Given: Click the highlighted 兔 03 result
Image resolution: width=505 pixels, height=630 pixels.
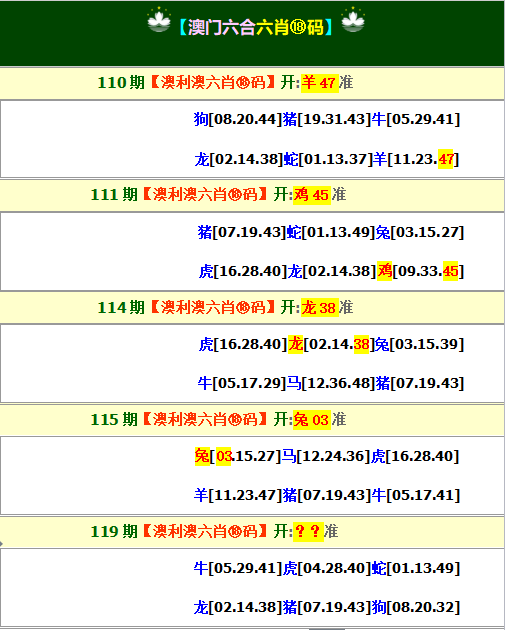Looking at the screenshot, I should pyautogui.click(x=312, y=420).
